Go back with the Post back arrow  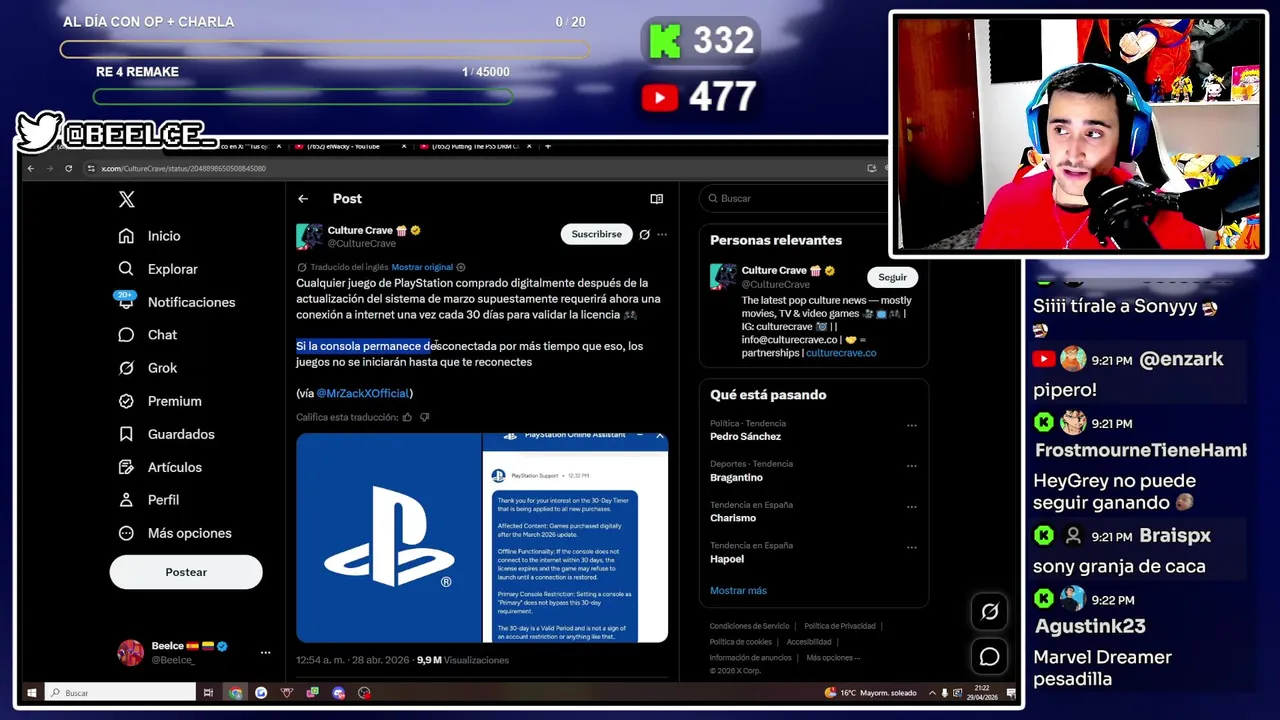pos(303,199)
